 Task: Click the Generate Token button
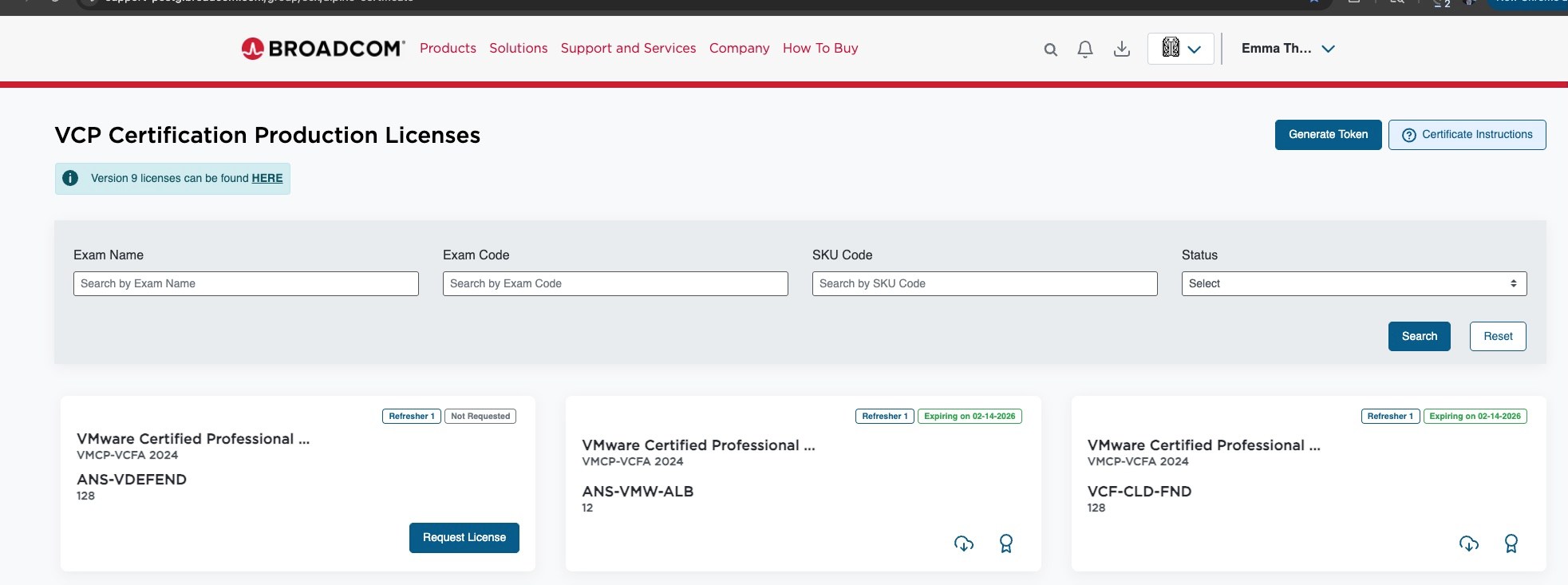click(1329, 135)
